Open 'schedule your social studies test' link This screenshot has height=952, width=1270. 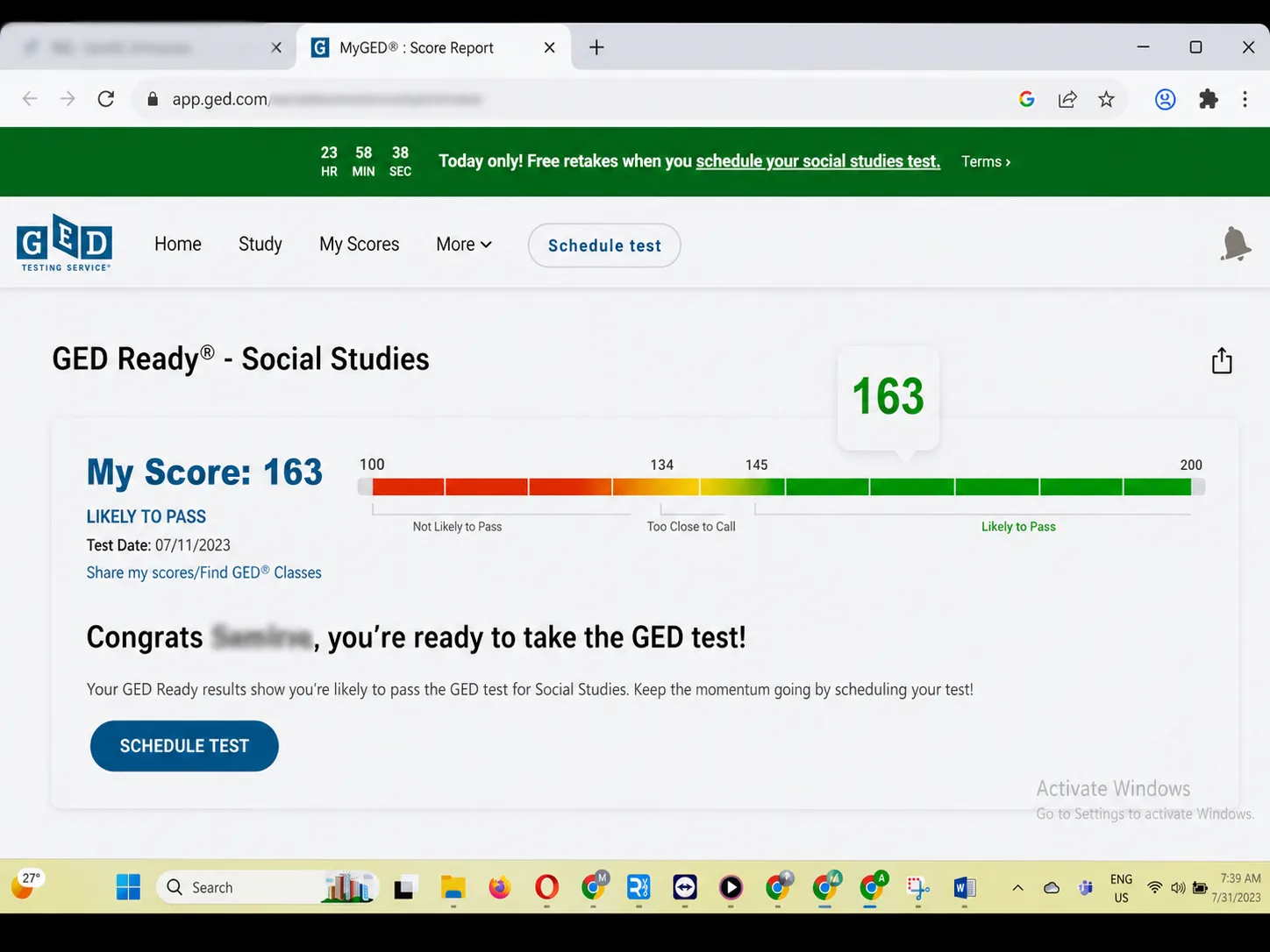(817, 161)
